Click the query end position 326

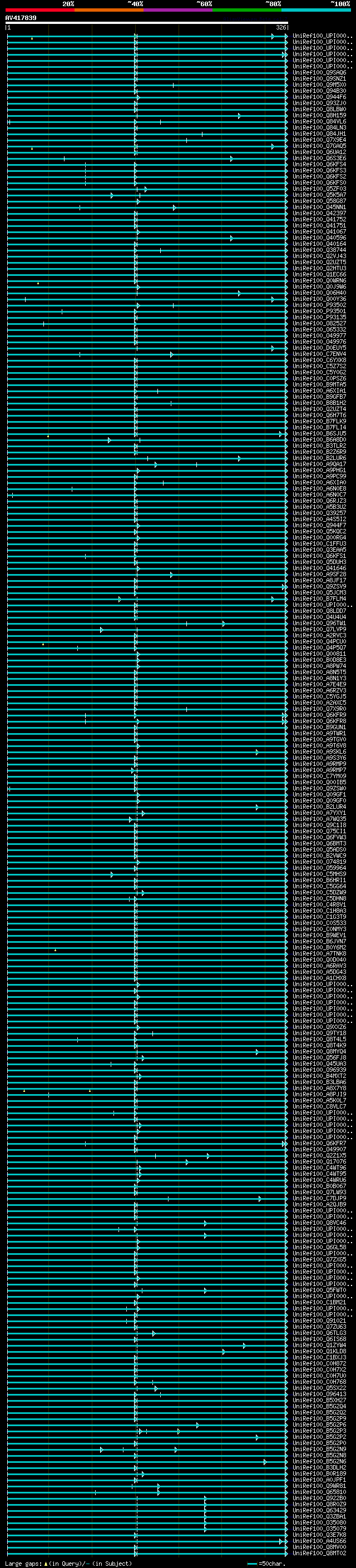click(280, 27)
